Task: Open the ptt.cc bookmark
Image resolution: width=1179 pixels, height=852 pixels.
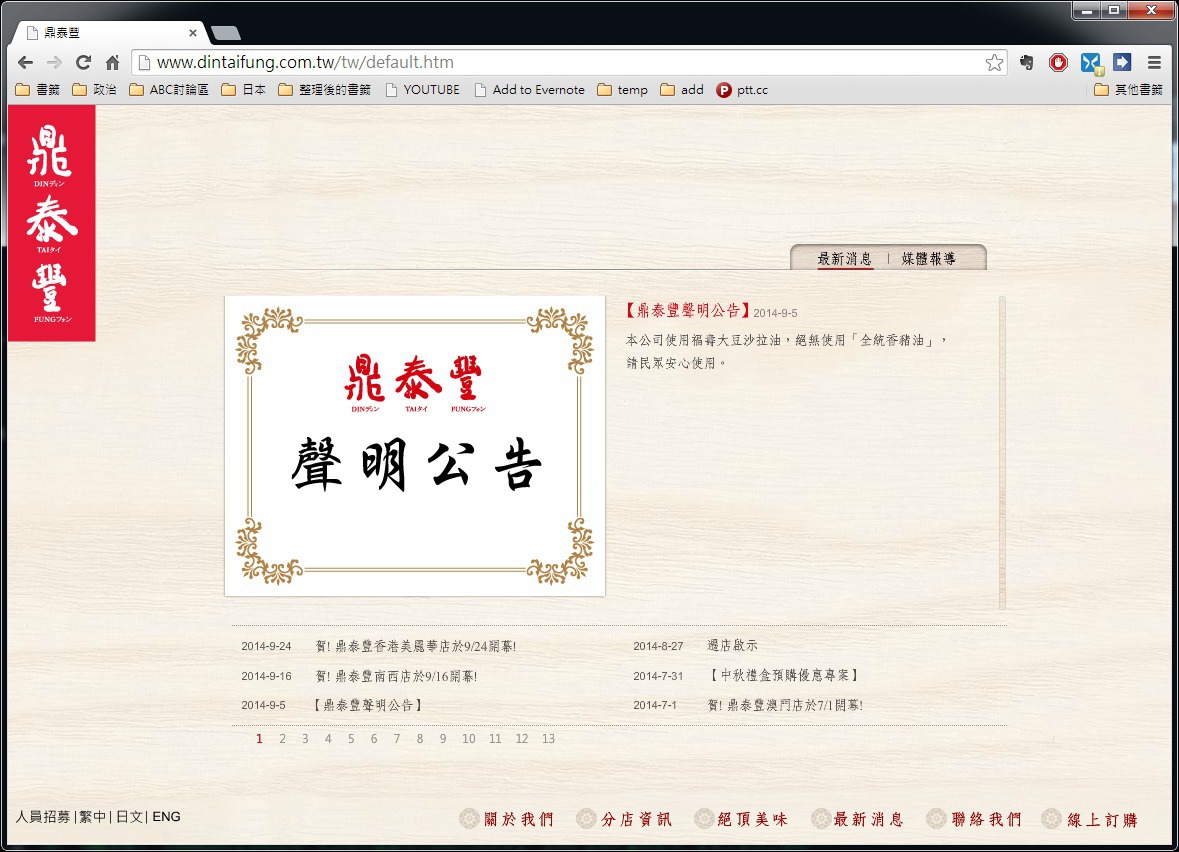Action: [742, 89]
